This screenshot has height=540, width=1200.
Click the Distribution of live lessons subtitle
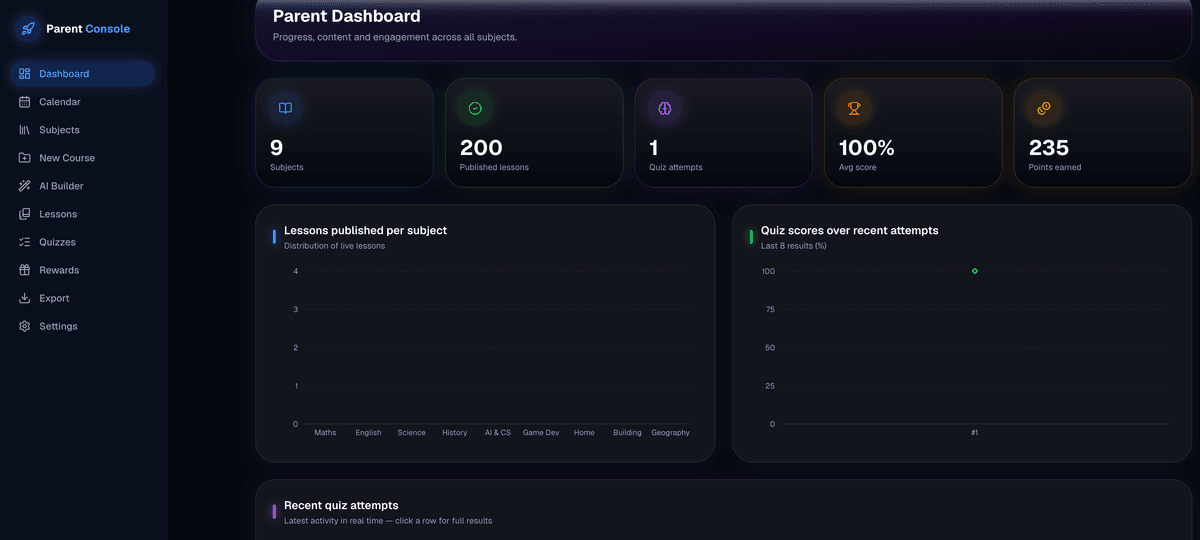coord(334,245)
